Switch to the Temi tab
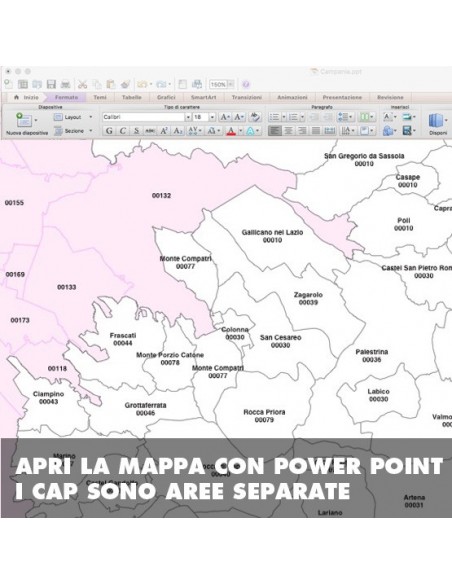The width and height of the screenshot is (452, 584). (100, 98)
